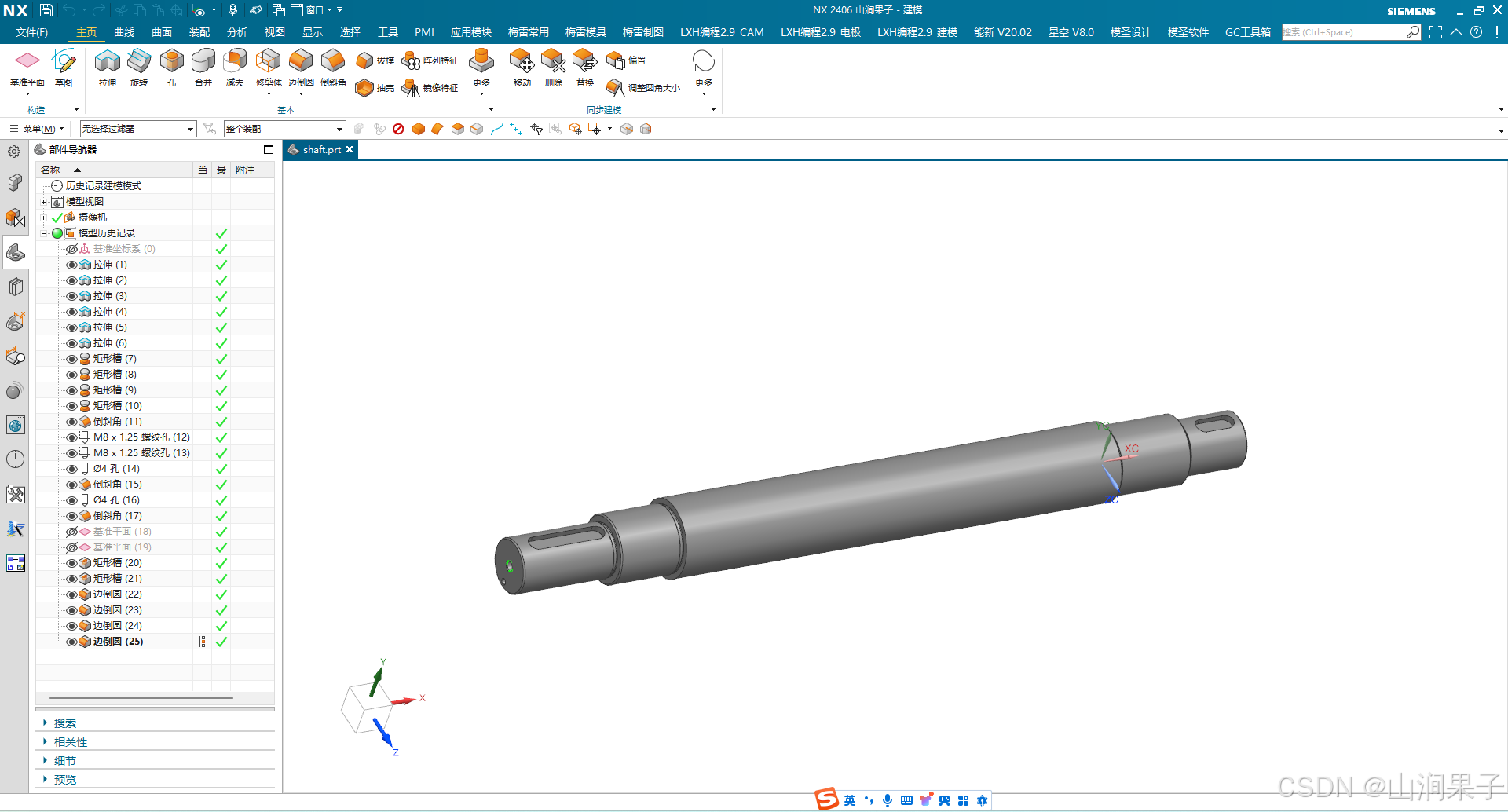
Task: Switch to the 应用模块 ribbon tab
Action: (x=471, y=32)
